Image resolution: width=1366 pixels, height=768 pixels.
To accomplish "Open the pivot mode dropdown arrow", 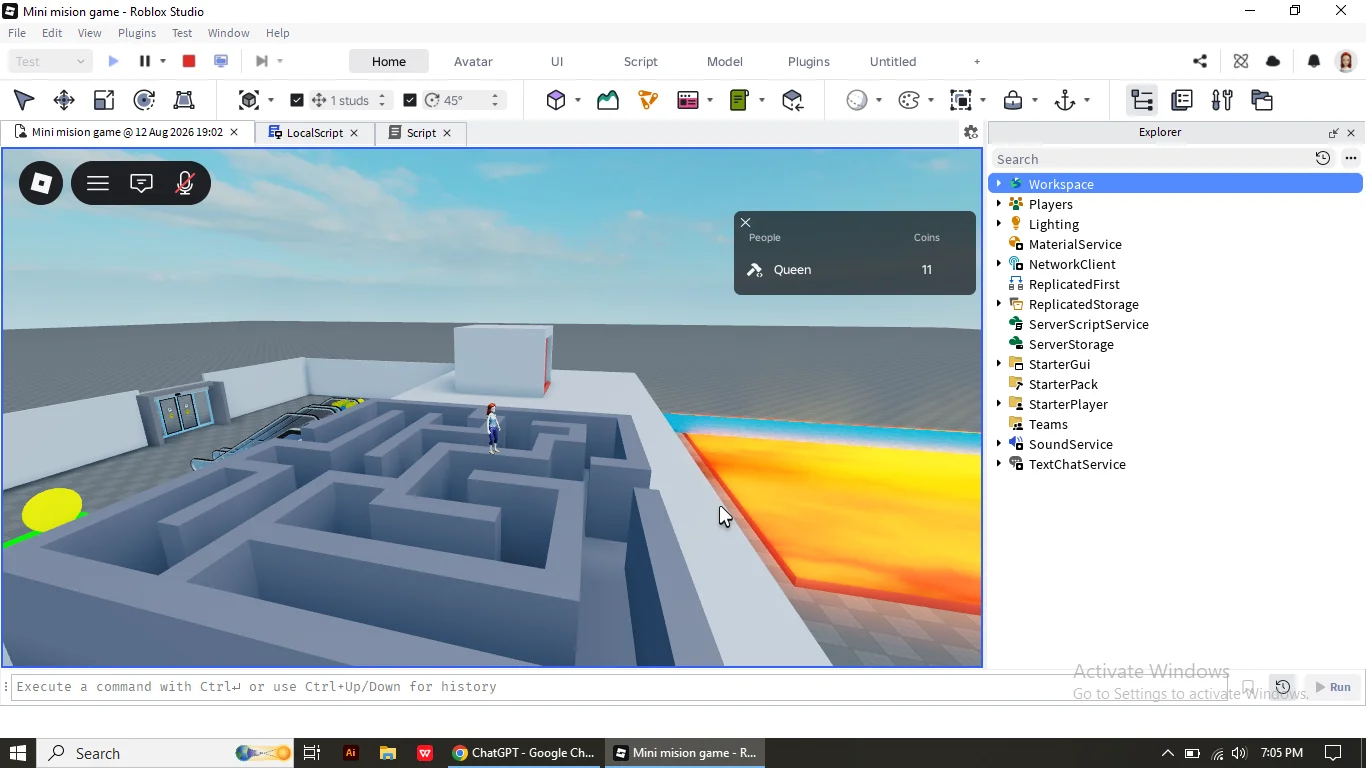I will (271, 100).
